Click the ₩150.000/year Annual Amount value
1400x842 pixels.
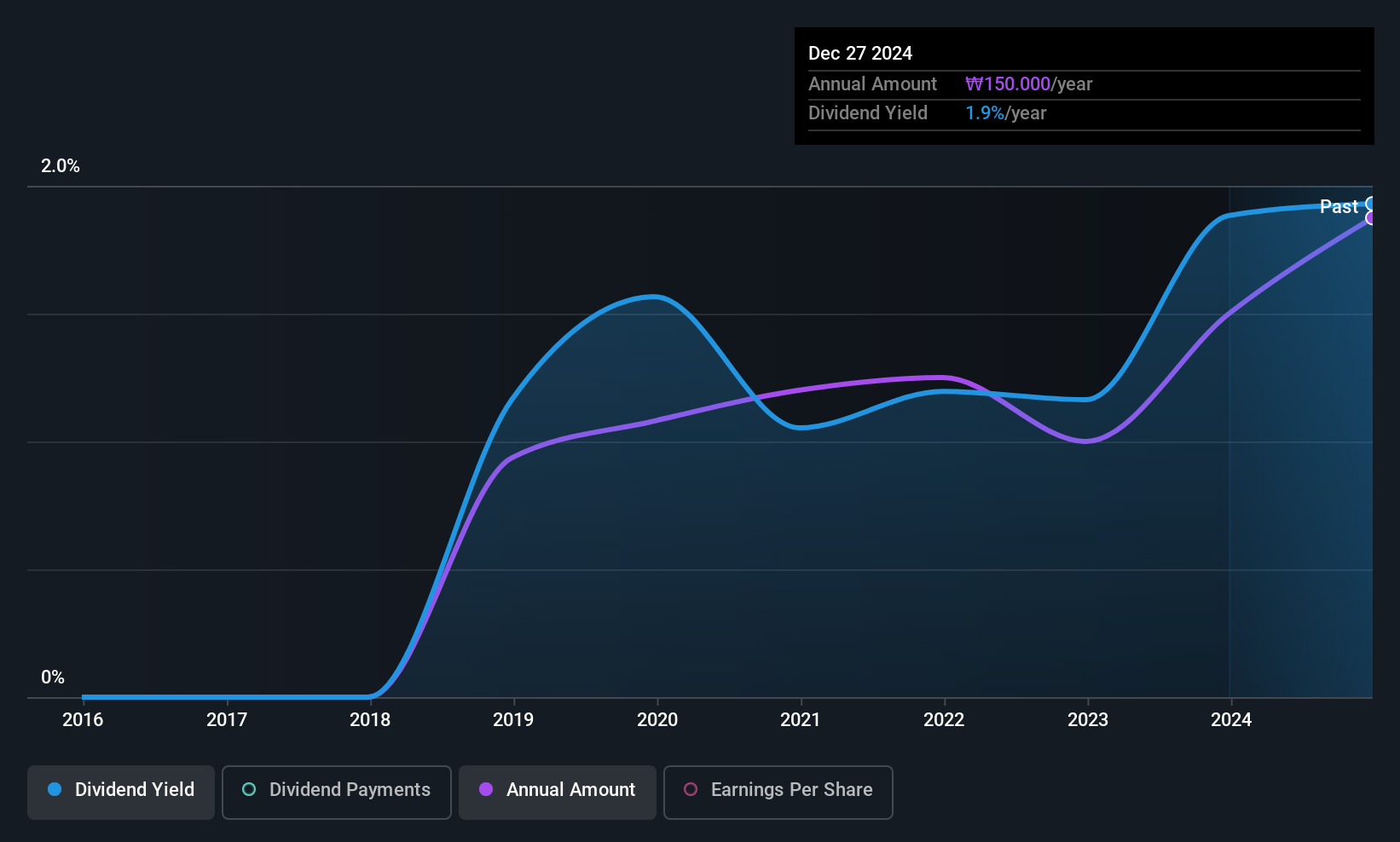click(1029, 84)
